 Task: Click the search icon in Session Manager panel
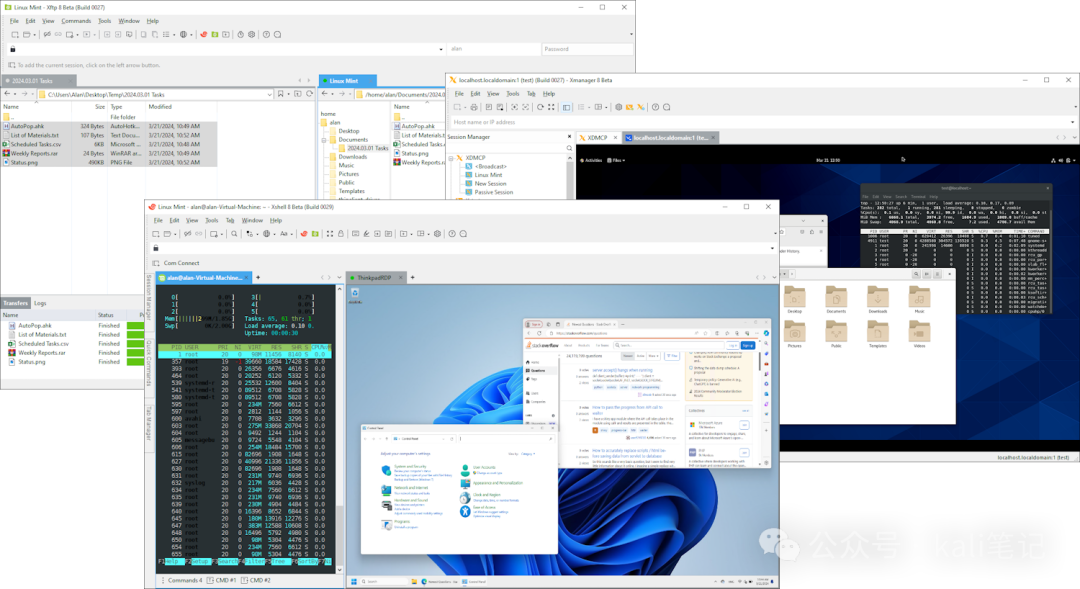(x=569, y=148)
